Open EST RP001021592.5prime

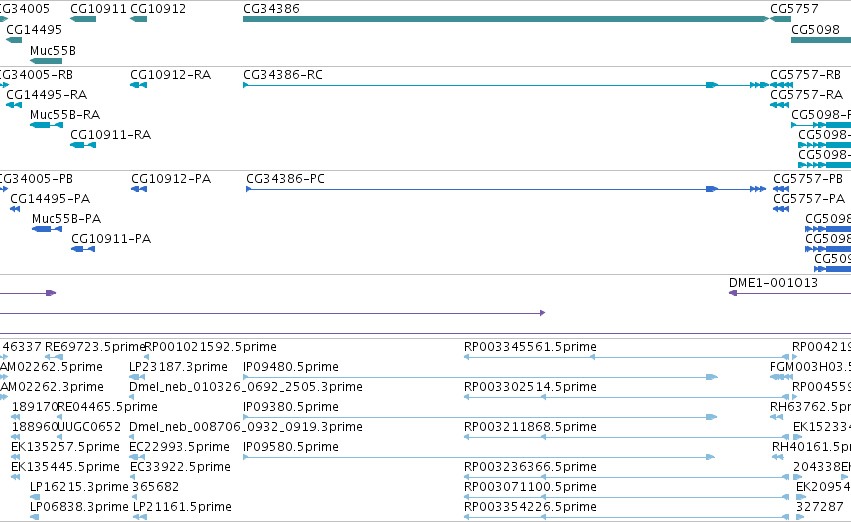pyautogui.click(x=211, y=347)
